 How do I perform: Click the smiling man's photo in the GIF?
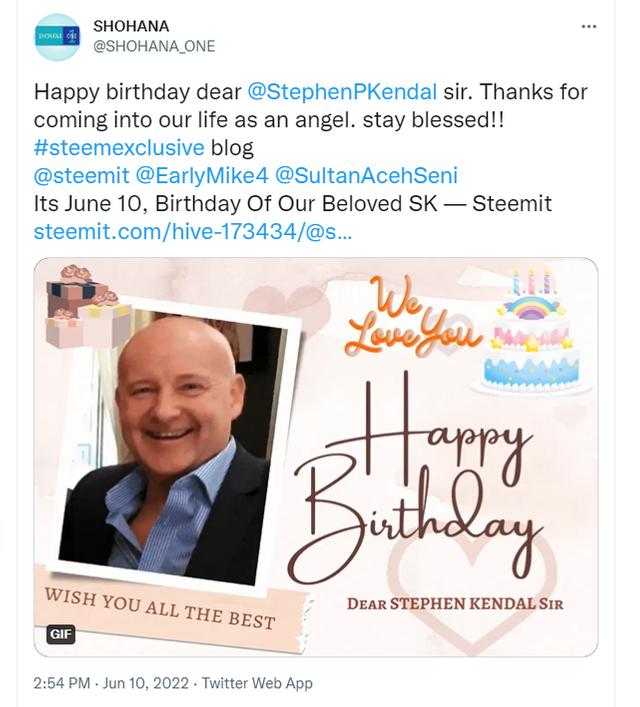point(171,444)
